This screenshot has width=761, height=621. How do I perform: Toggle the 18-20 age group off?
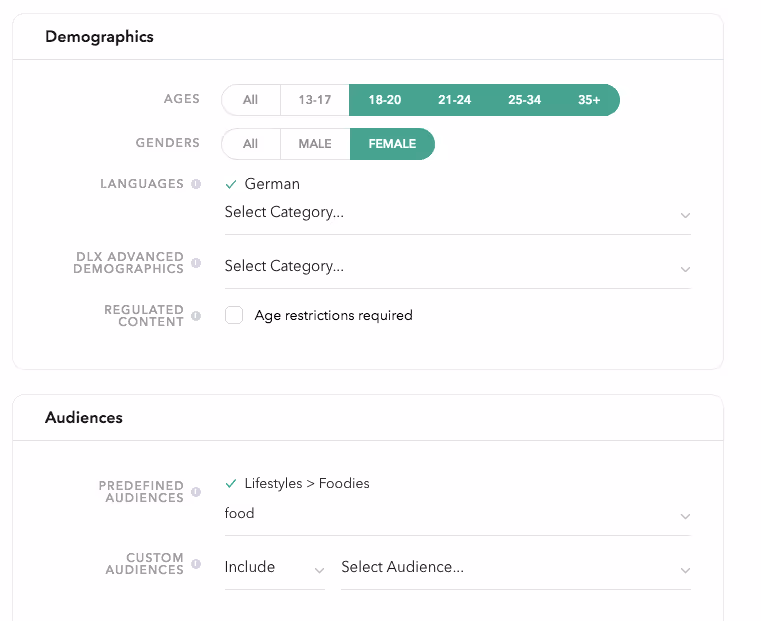384,100
